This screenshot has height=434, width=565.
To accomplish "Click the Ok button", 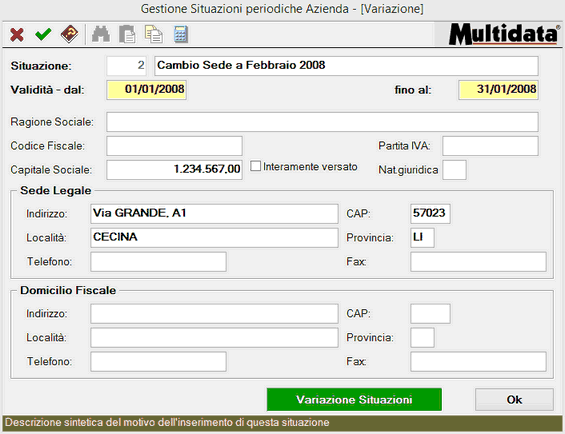I will [514, 399].
